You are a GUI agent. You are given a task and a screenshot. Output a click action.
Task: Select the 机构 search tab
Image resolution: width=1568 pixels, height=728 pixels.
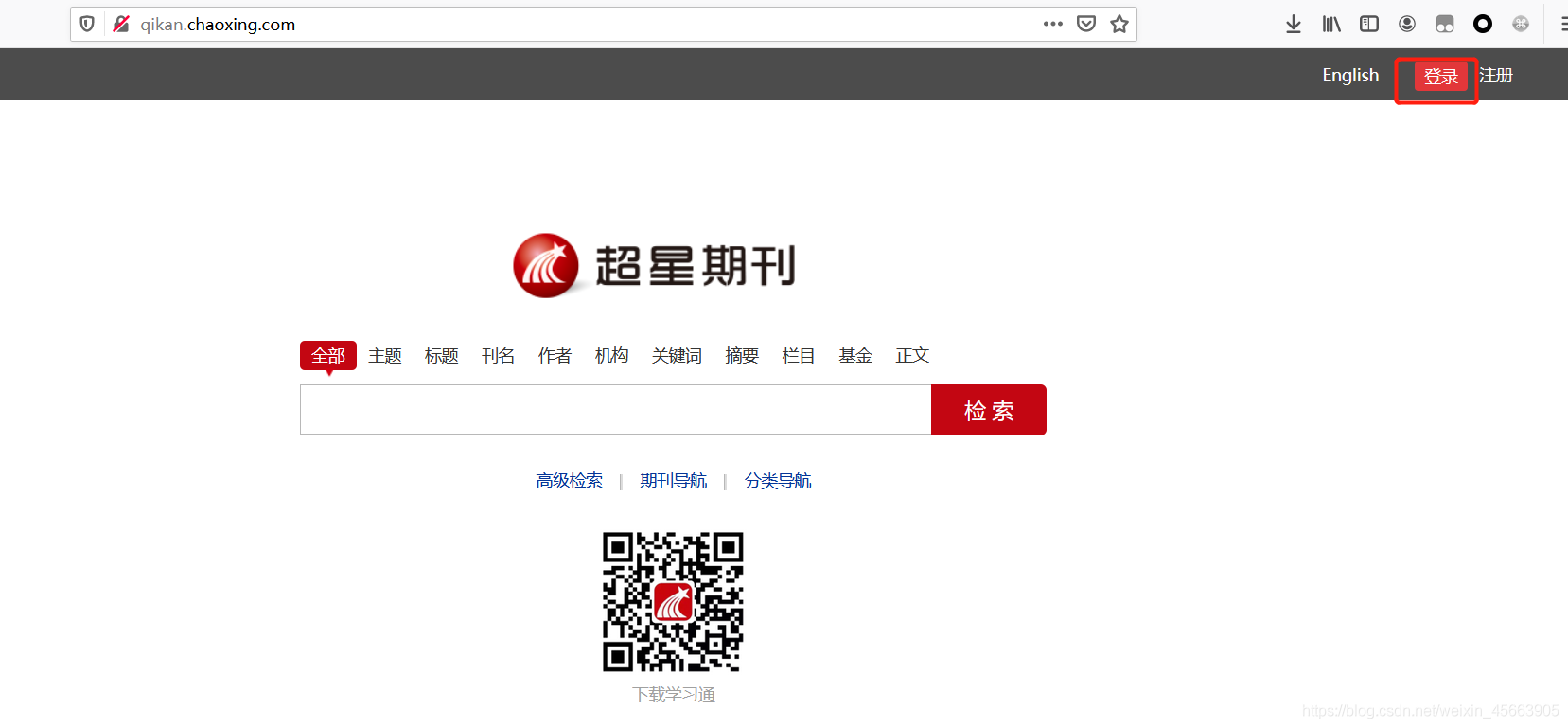click(612, 355)
